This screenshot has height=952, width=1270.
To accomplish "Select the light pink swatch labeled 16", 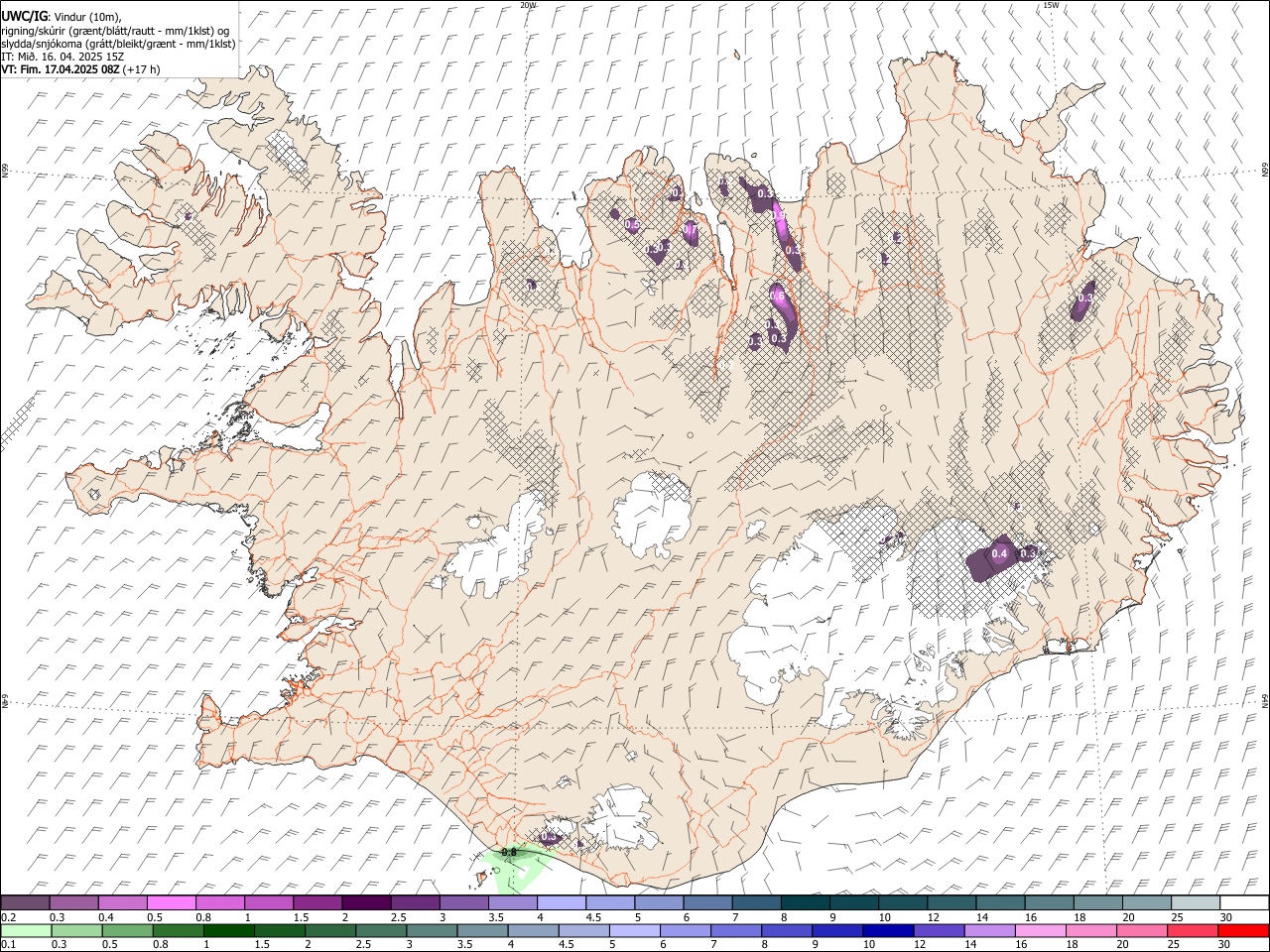I will (1040, 930).
